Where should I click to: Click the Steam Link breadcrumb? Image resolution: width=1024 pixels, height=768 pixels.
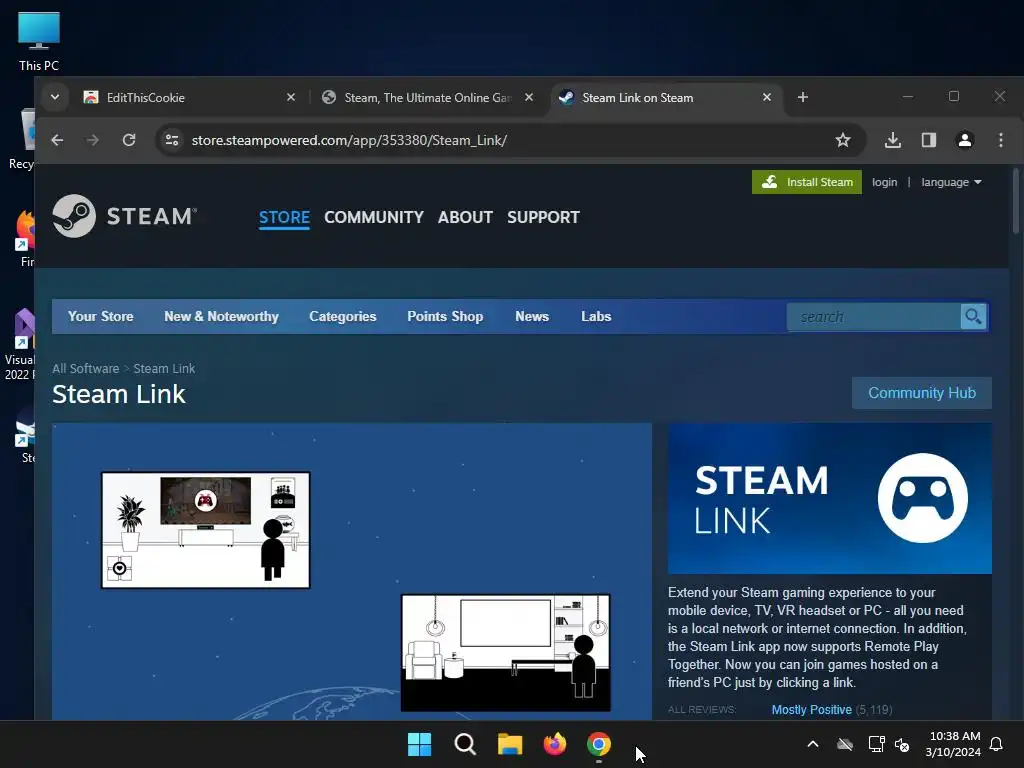164,368
